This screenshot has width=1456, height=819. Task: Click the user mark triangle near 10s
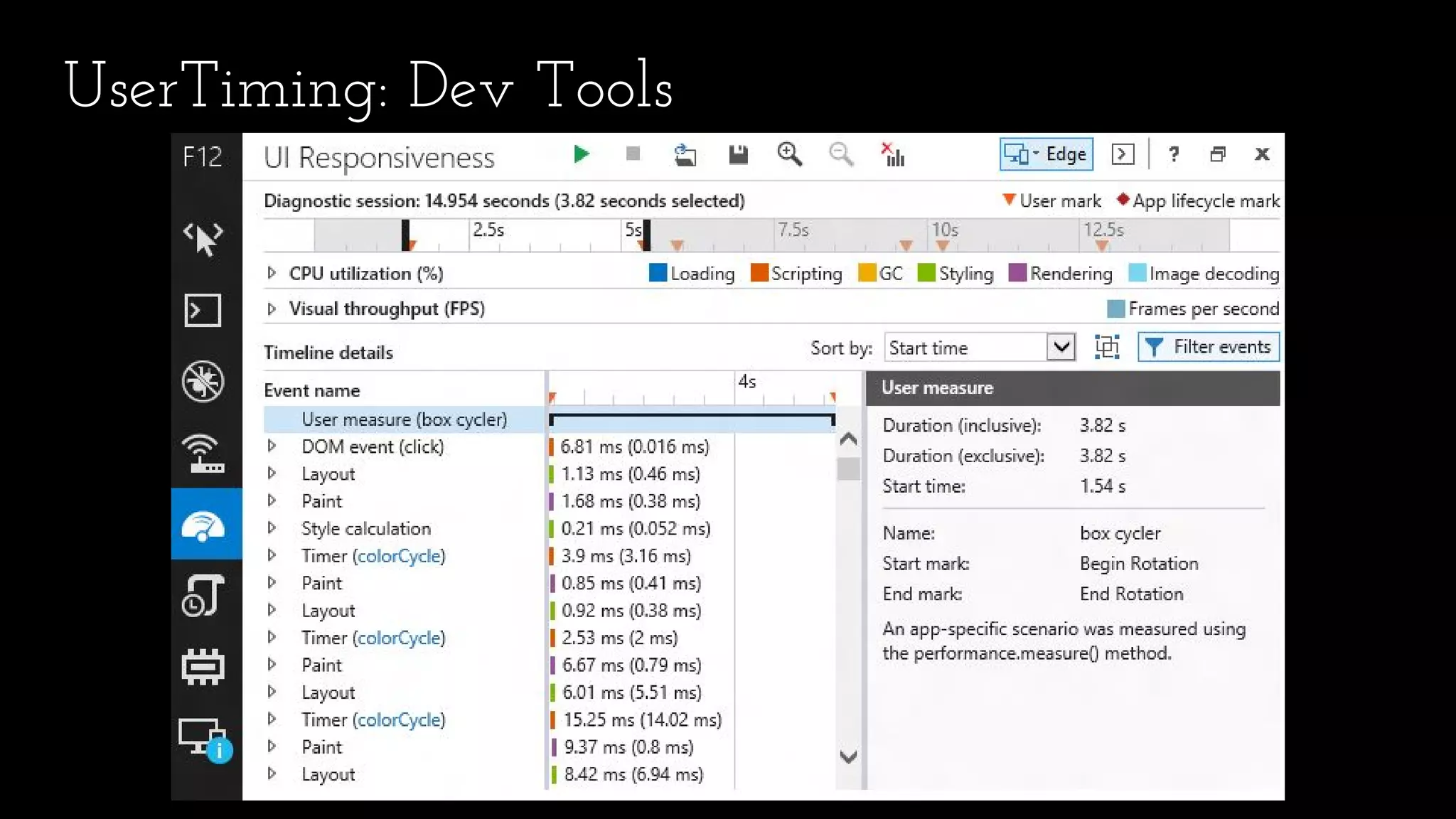pos(943,246)
